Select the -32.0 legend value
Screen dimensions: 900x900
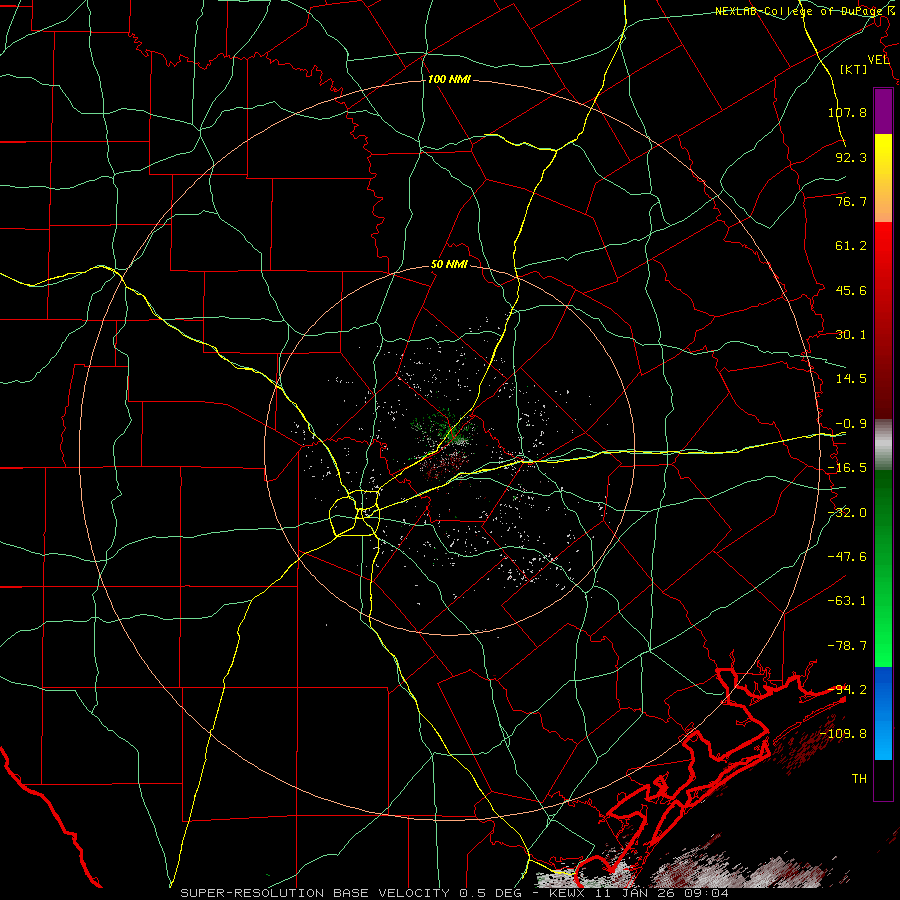point(847,513)
